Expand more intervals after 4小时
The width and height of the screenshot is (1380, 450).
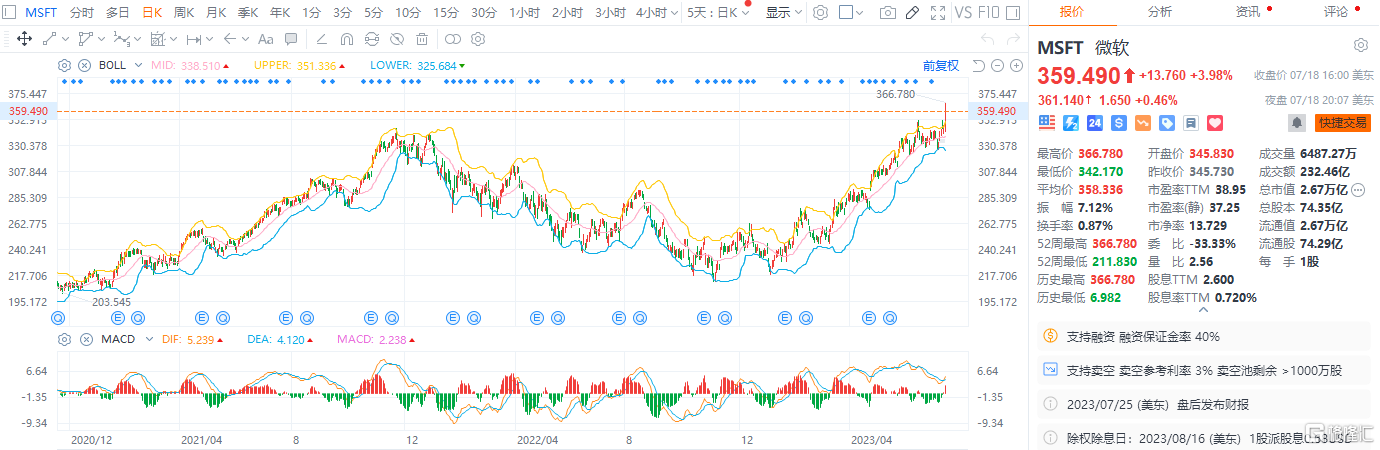[x=672, y=13]
